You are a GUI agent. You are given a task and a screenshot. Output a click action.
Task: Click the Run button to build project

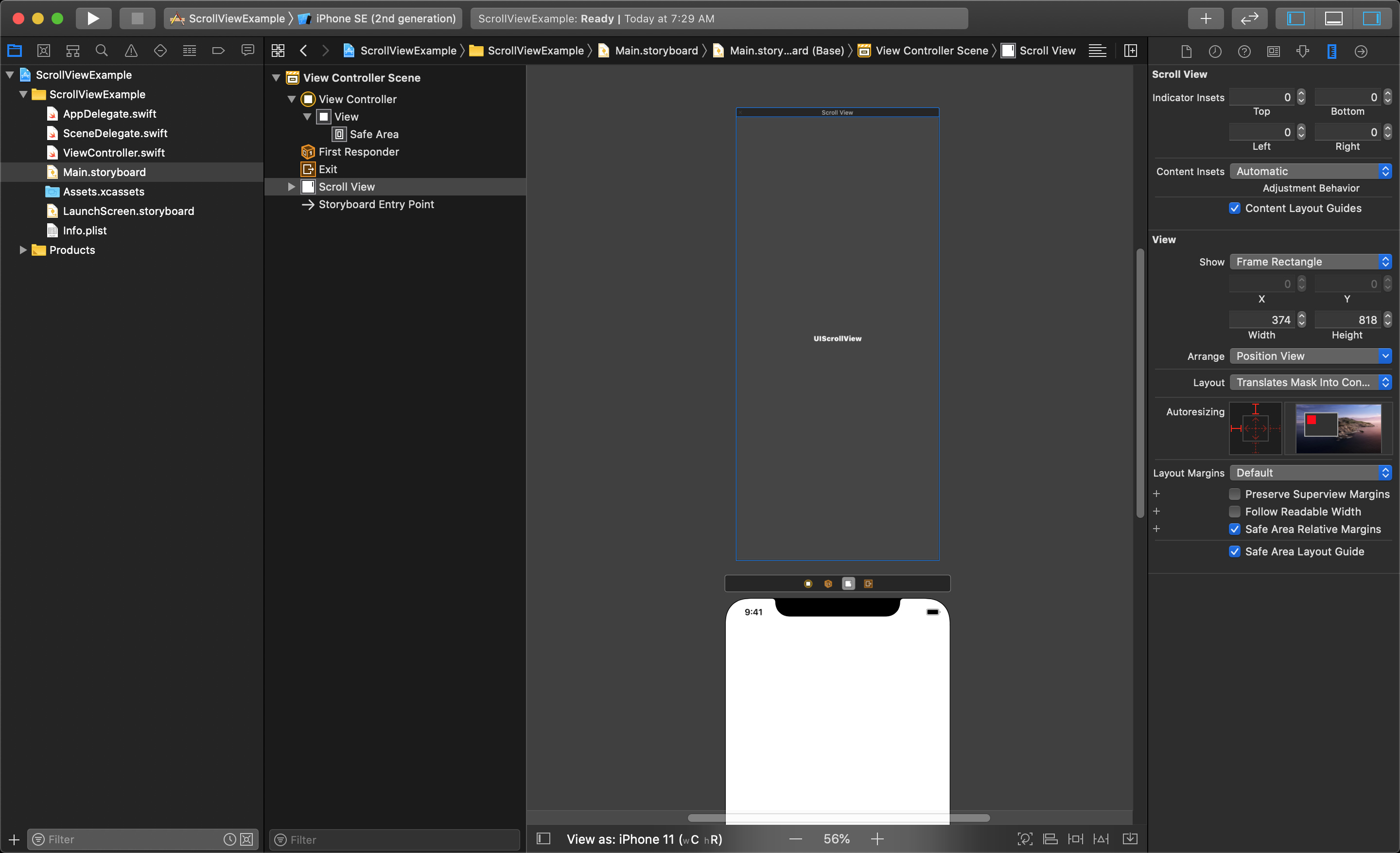(x=93, y=17)
